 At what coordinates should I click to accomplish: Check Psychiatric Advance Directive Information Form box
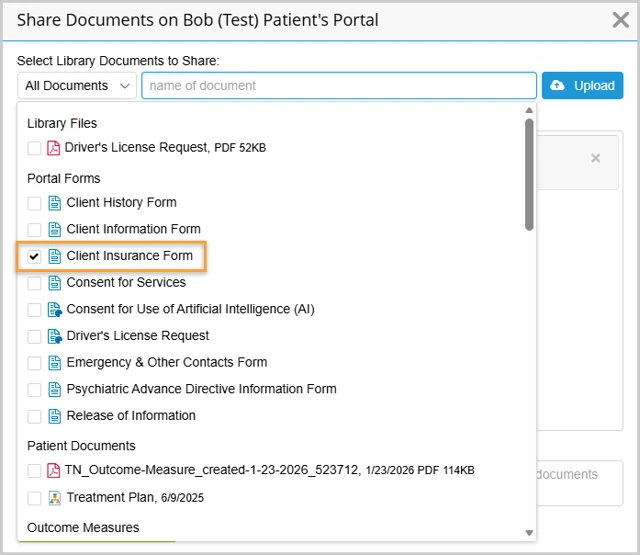click(34, 390)
